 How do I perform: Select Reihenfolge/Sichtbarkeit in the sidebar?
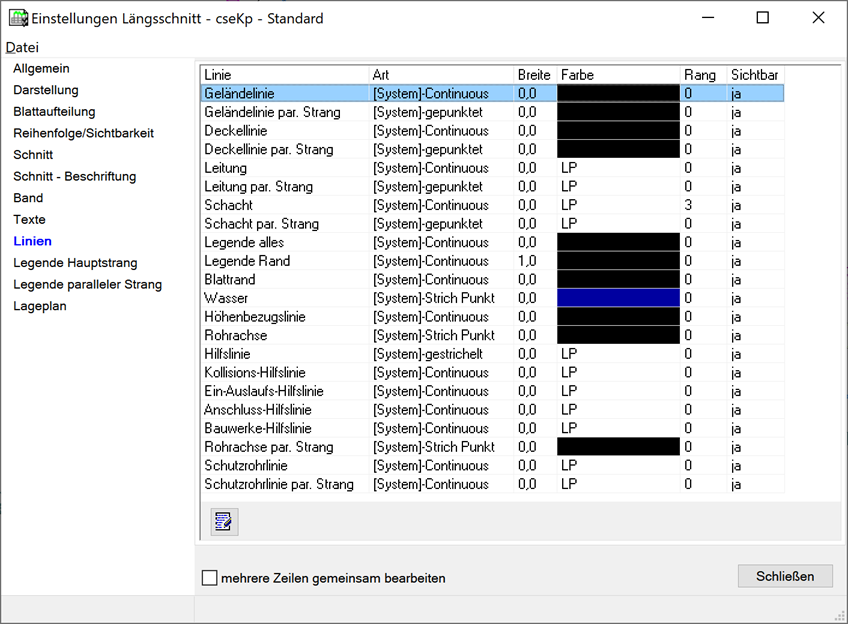pyautogui.click(x=83, y=133)
